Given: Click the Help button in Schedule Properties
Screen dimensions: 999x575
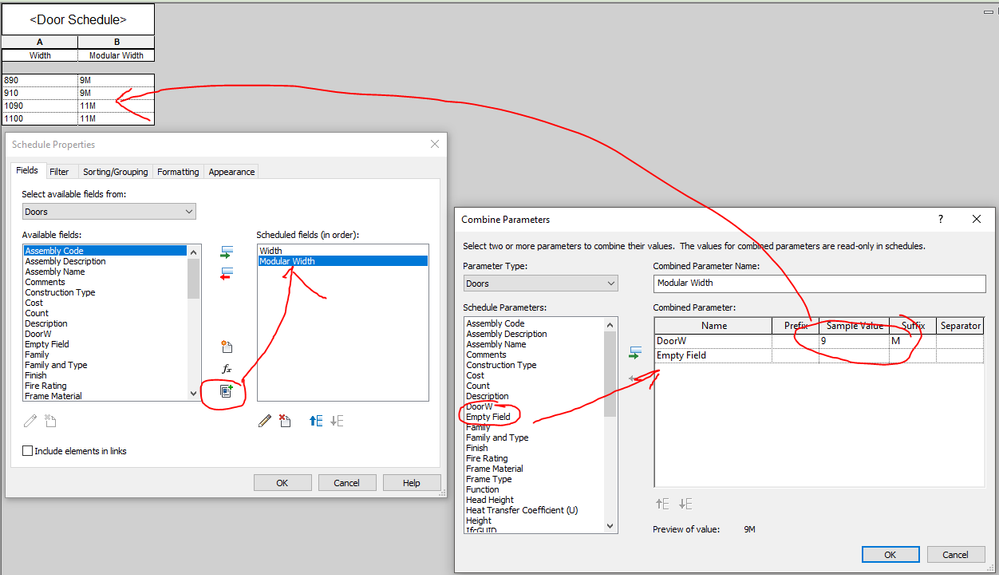Looking at the screenshot, I should point(412,483).
